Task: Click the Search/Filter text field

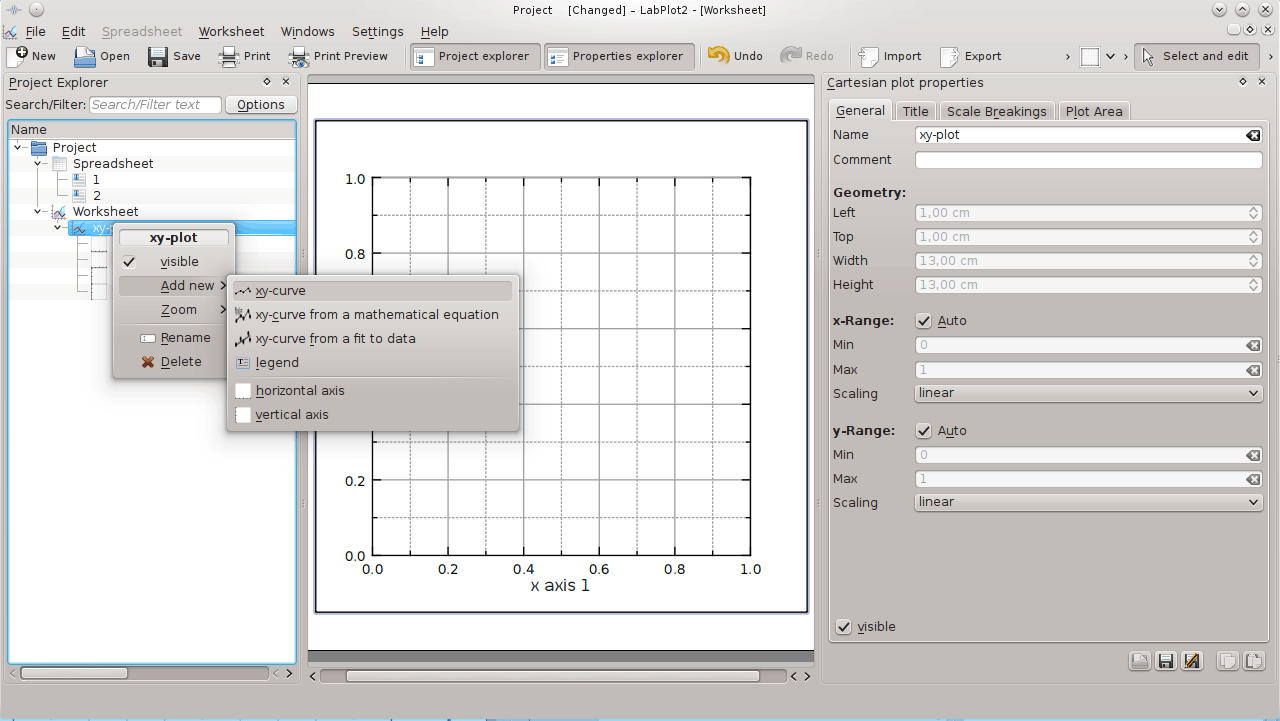Action: 155,105
